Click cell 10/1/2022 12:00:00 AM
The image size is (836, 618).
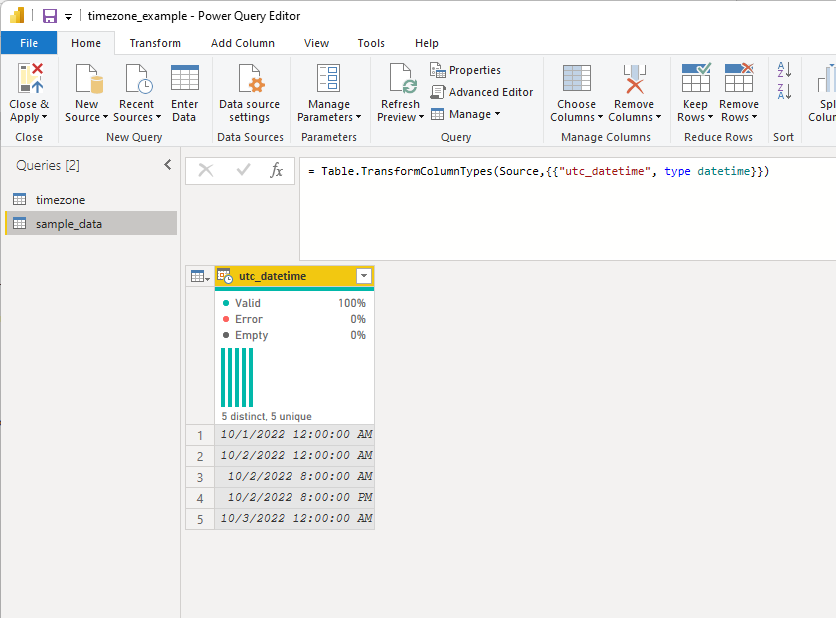[x=294, y=435]
